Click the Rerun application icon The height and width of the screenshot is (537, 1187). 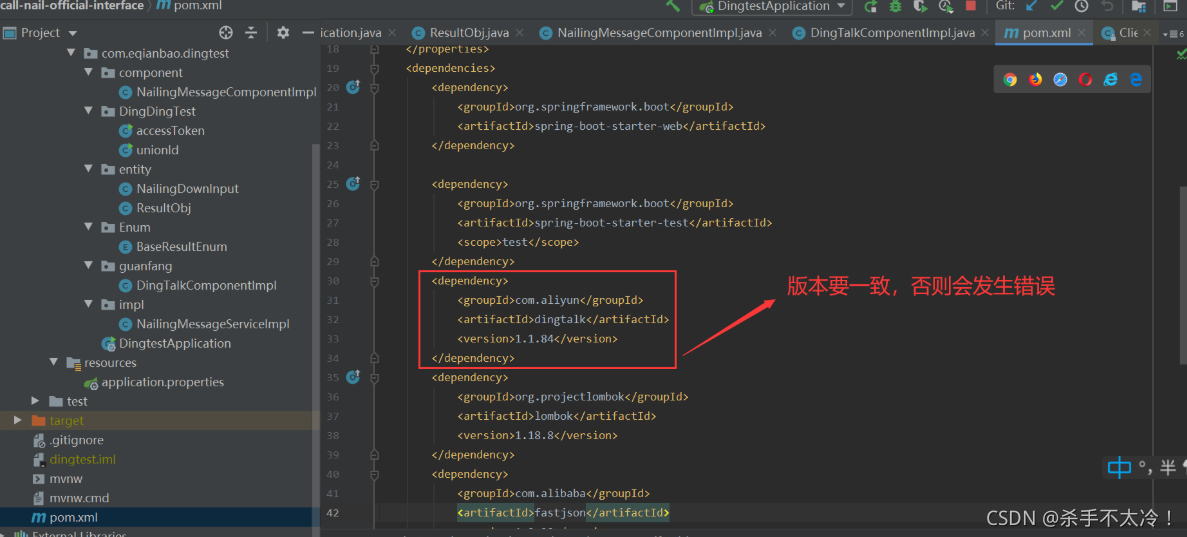pyautogui.click(x=871, y=6)
